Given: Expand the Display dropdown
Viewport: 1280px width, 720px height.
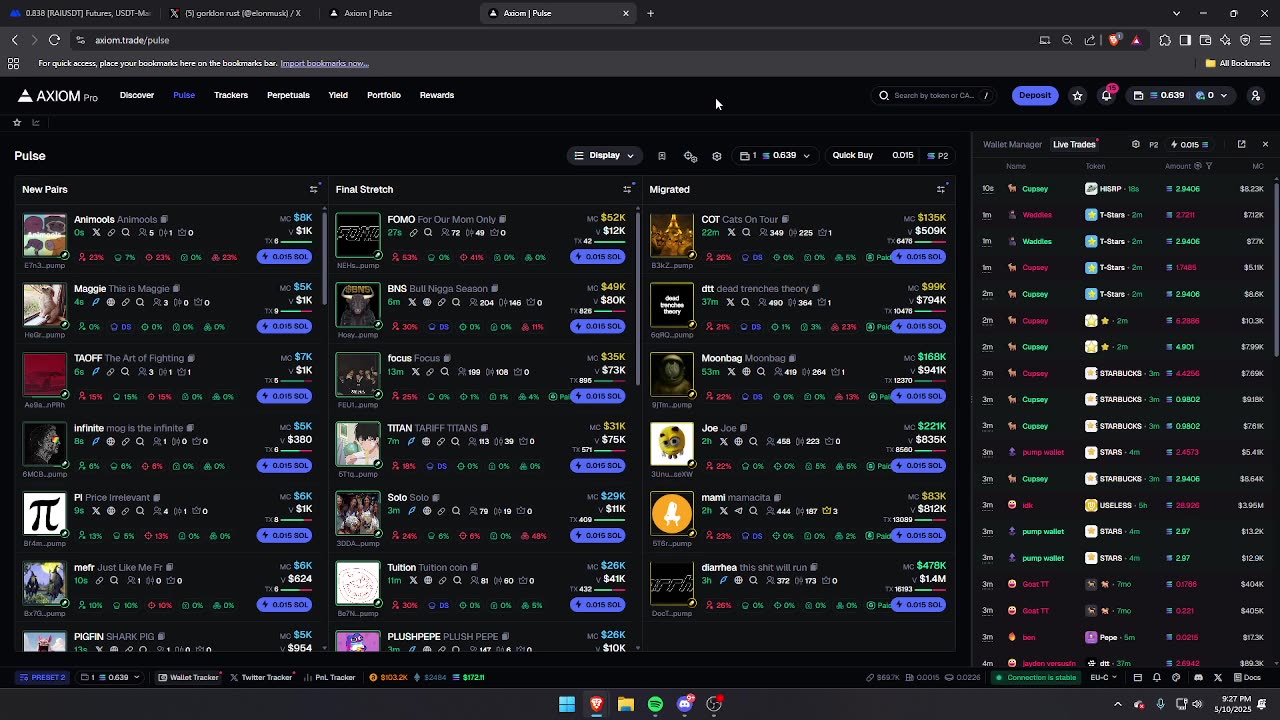Looking at the screenshot, I should [604, 156].
